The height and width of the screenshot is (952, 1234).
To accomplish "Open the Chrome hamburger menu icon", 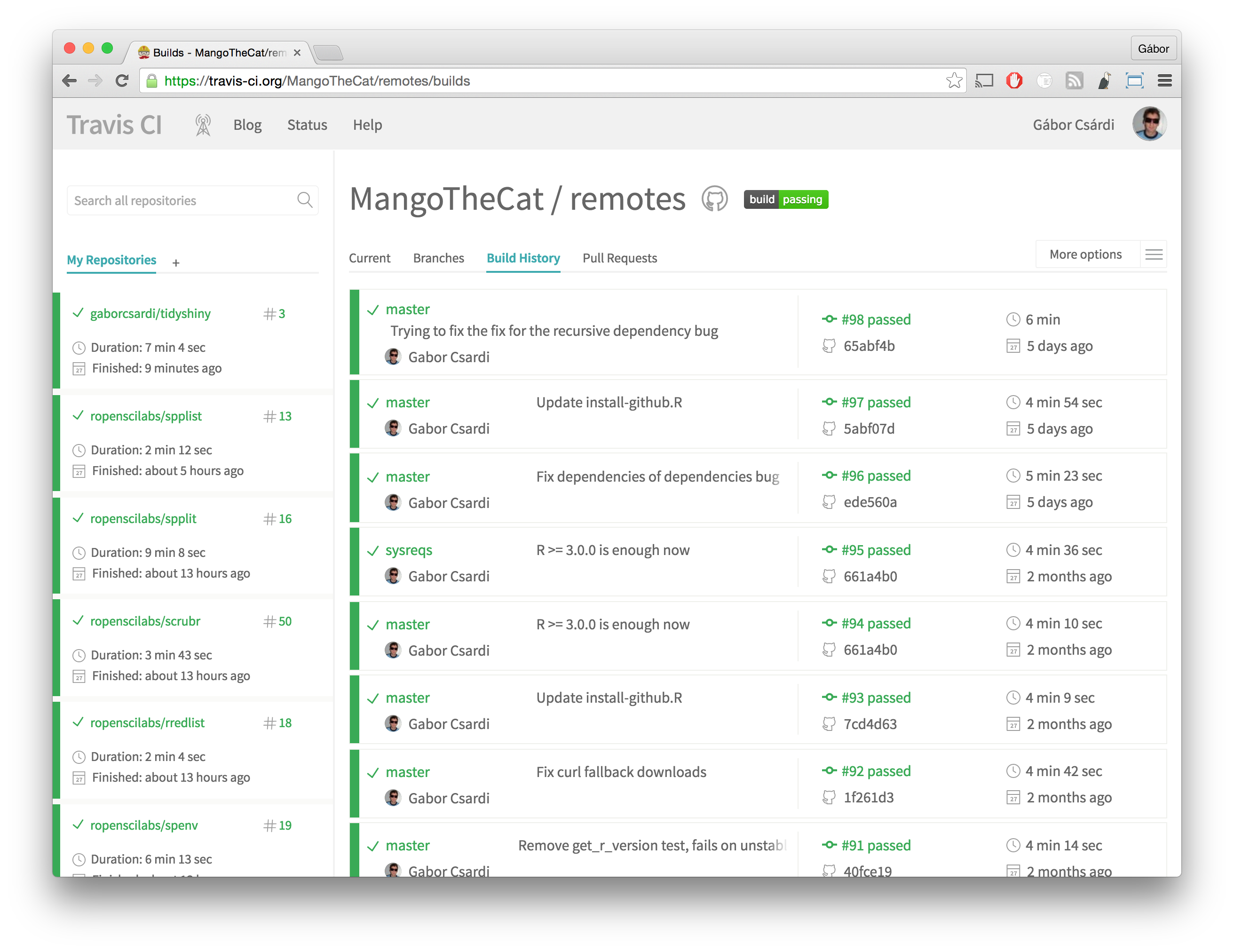I will tap(1164, 81).
